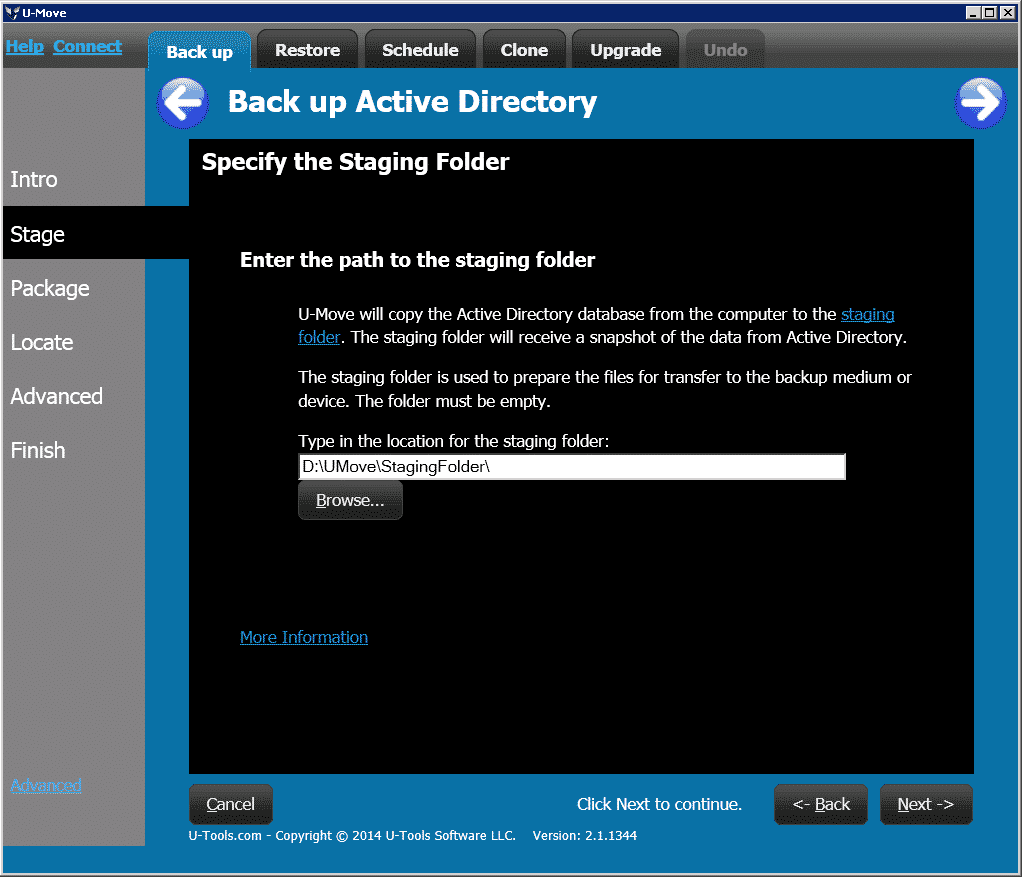Click the blue forward arrow icon

[x=980, y=102]
